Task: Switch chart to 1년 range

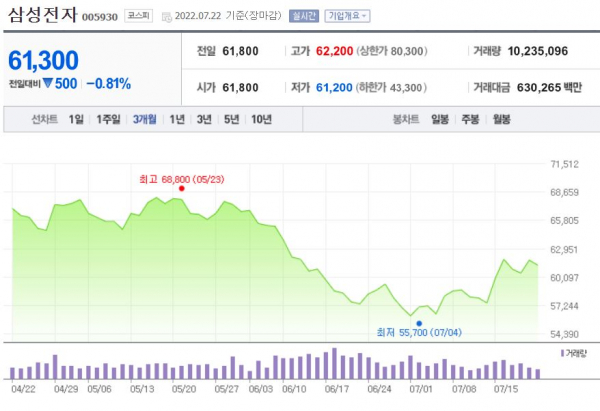Action: [177, 119]
